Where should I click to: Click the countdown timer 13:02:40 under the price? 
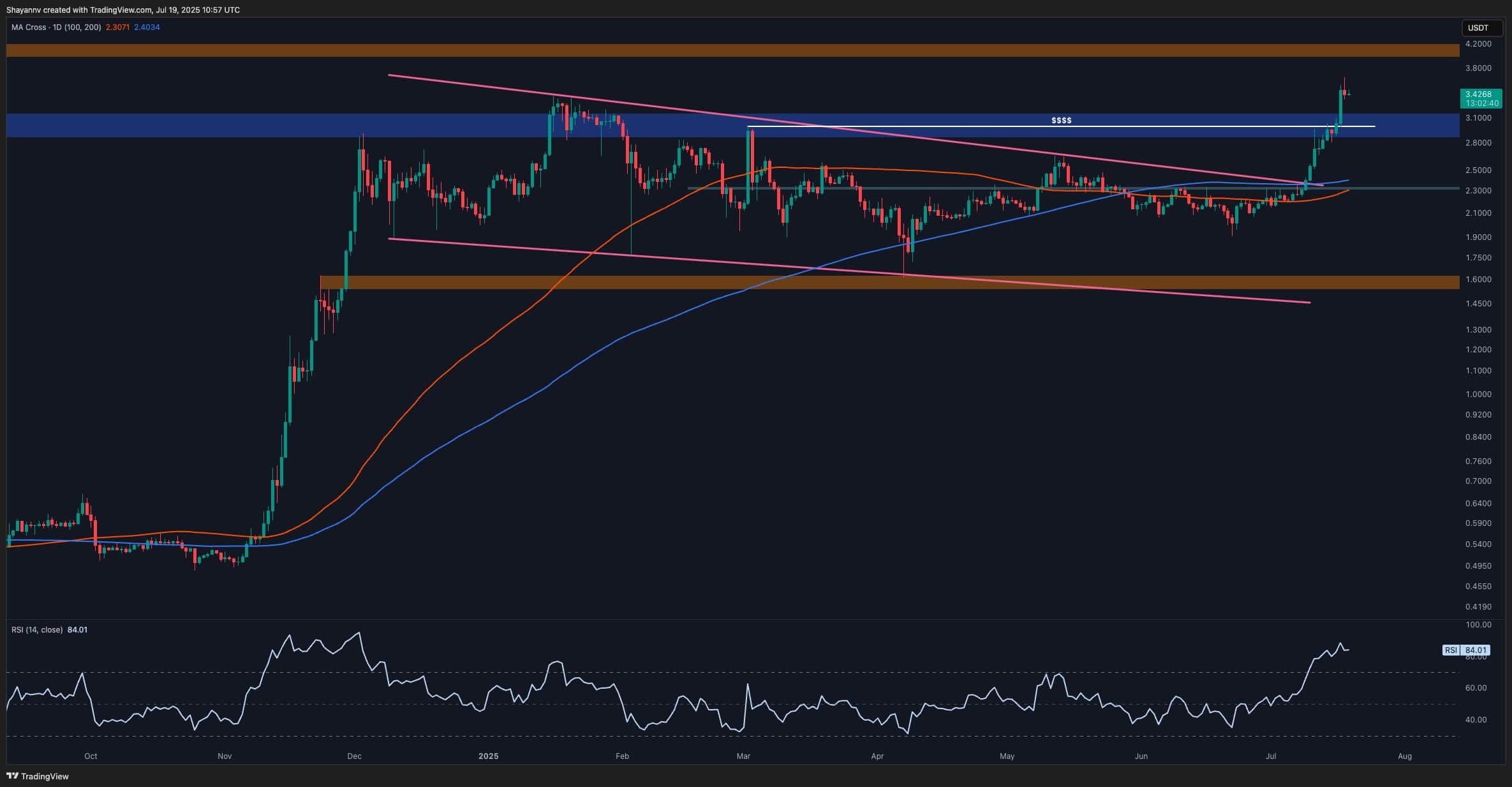click(x=1481, y=101)
